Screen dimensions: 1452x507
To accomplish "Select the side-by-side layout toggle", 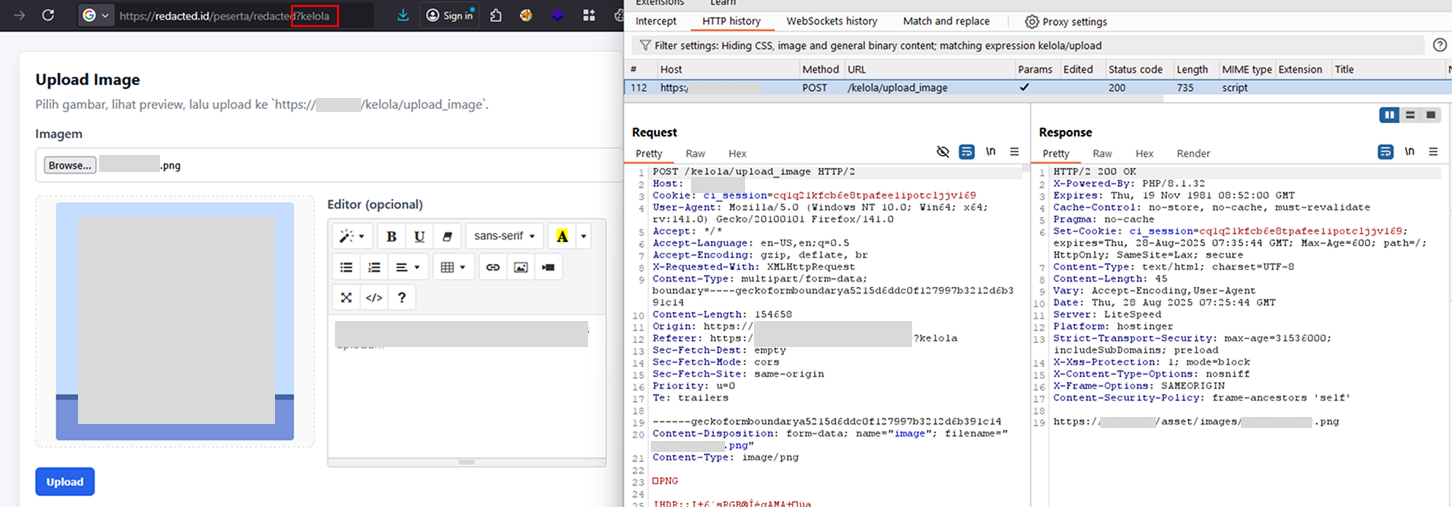I will point(1389,115).
